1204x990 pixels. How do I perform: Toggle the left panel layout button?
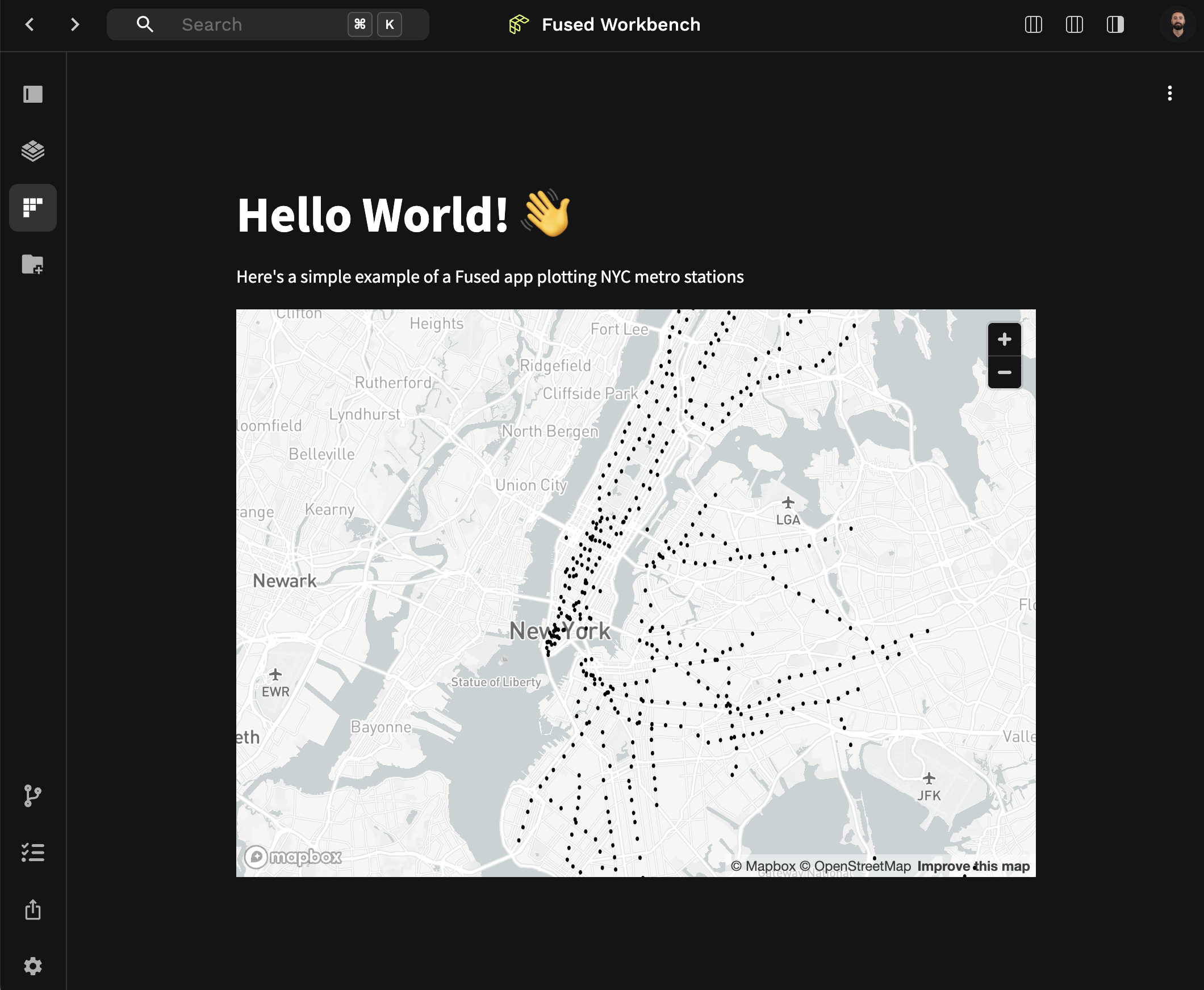(1034, 24)
